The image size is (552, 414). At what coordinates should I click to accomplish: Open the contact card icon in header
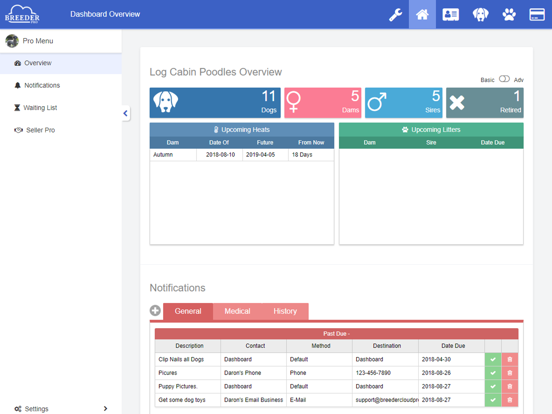pos(451,15)
